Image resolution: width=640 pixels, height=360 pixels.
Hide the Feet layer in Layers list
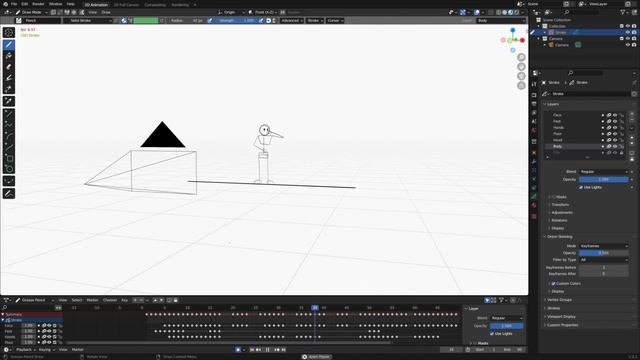tap(615, 121)
